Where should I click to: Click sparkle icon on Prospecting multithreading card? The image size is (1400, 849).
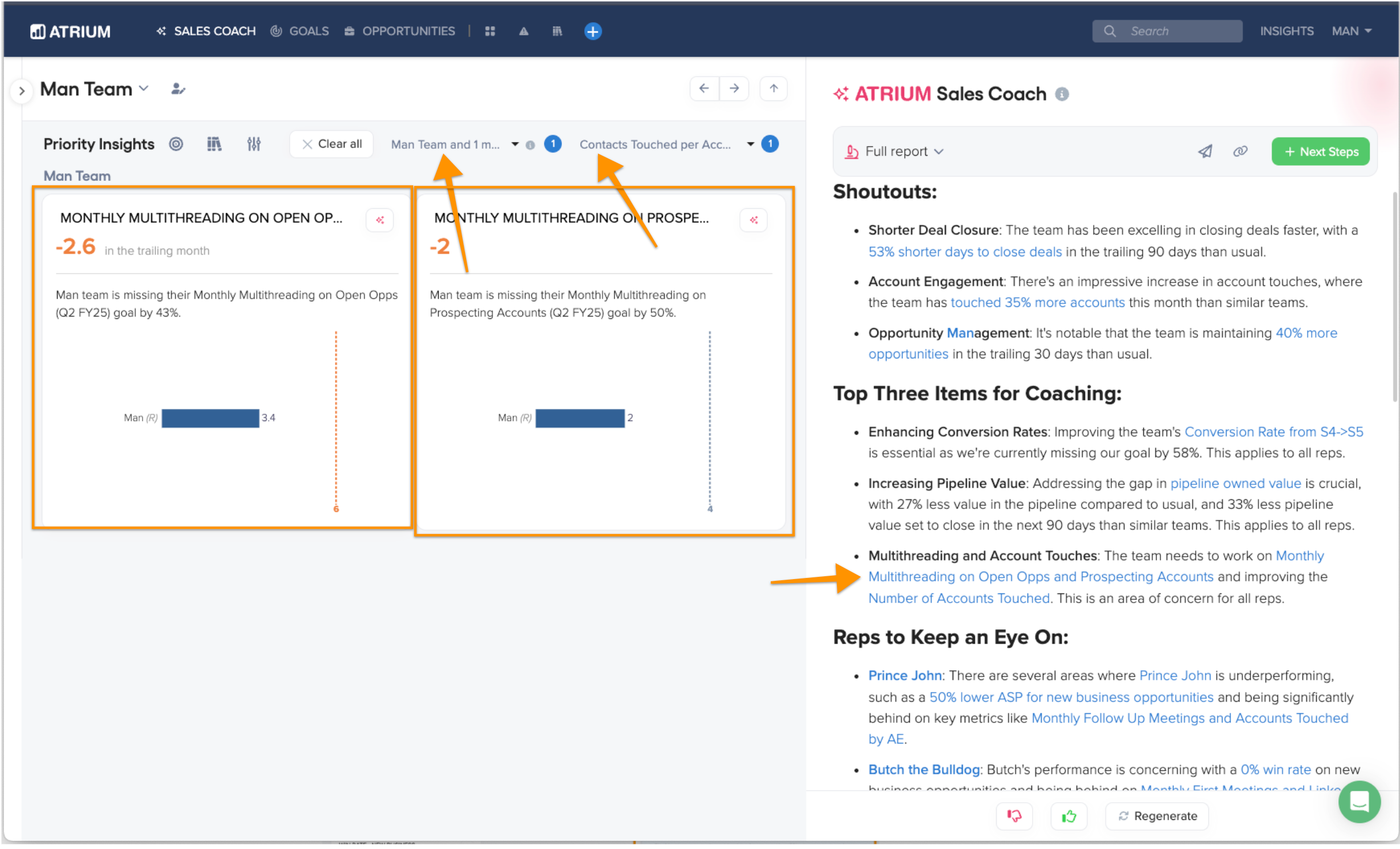pyautogui.click(x=753, y=220)
